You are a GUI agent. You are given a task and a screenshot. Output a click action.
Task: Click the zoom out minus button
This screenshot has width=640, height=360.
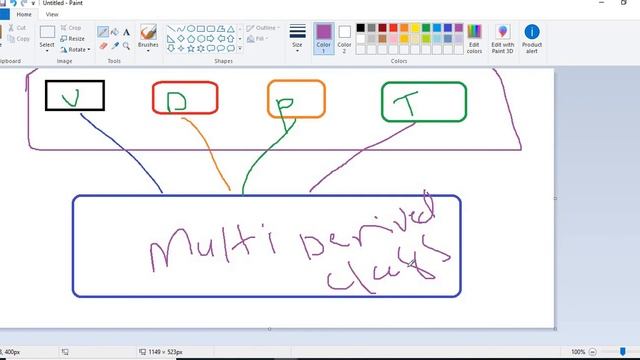pos(593,352)
